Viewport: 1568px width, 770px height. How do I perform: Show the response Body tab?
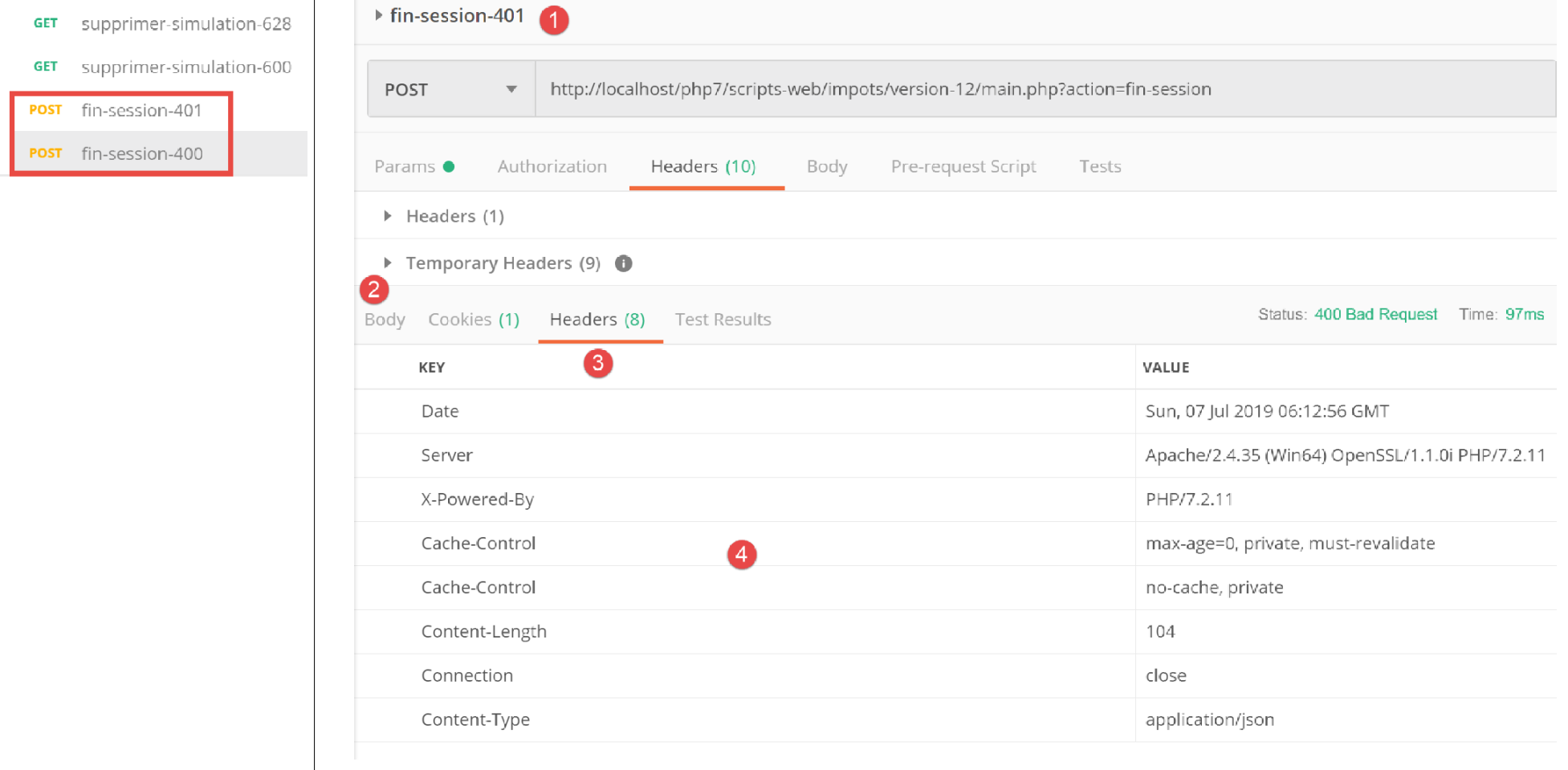pos(385,320)
